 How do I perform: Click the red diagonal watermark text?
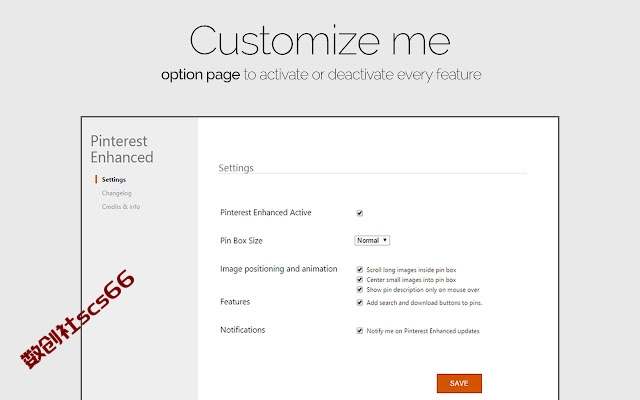coord(78,319)
